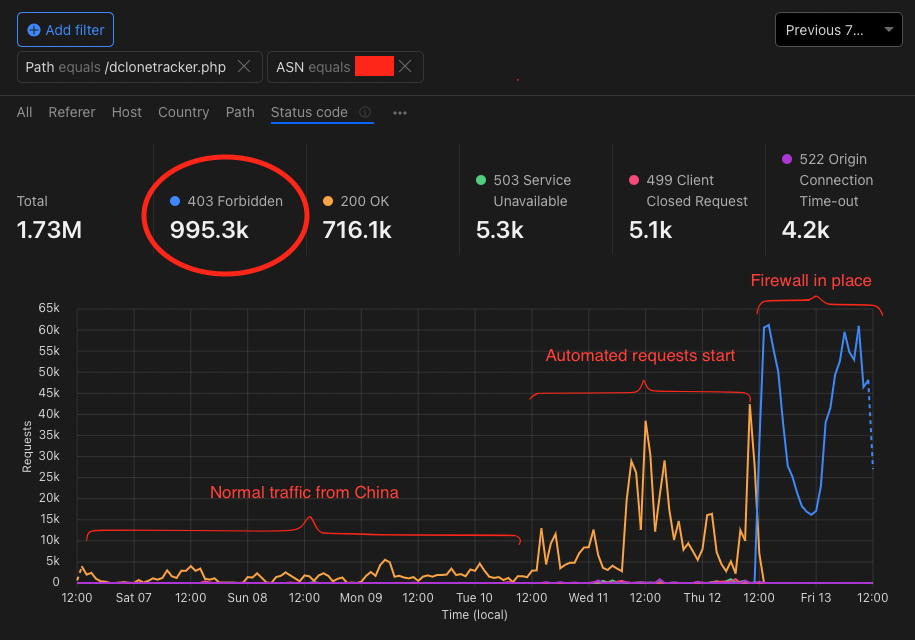Select the All grouping link

[24, 112]
